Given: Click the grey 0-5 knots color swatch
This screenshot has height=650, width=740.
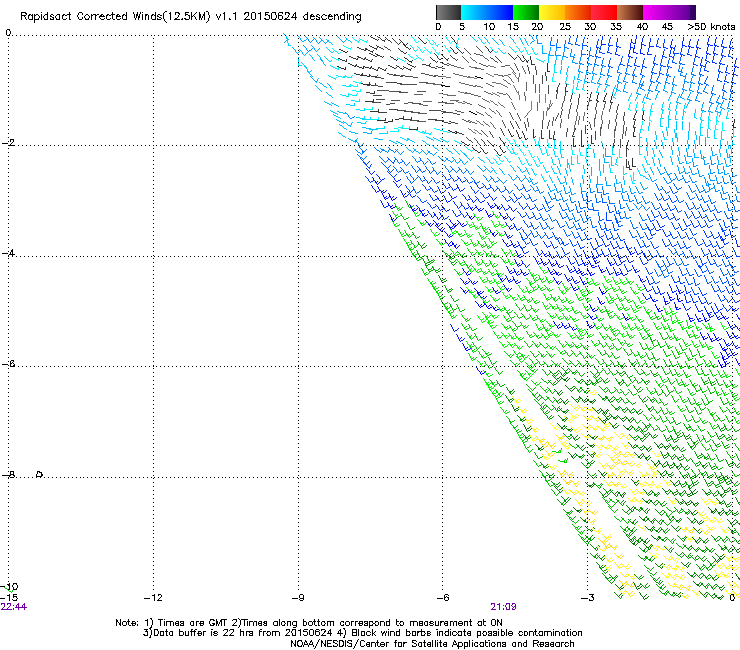Looking at the screenshot, I should (x=448, y=12).
